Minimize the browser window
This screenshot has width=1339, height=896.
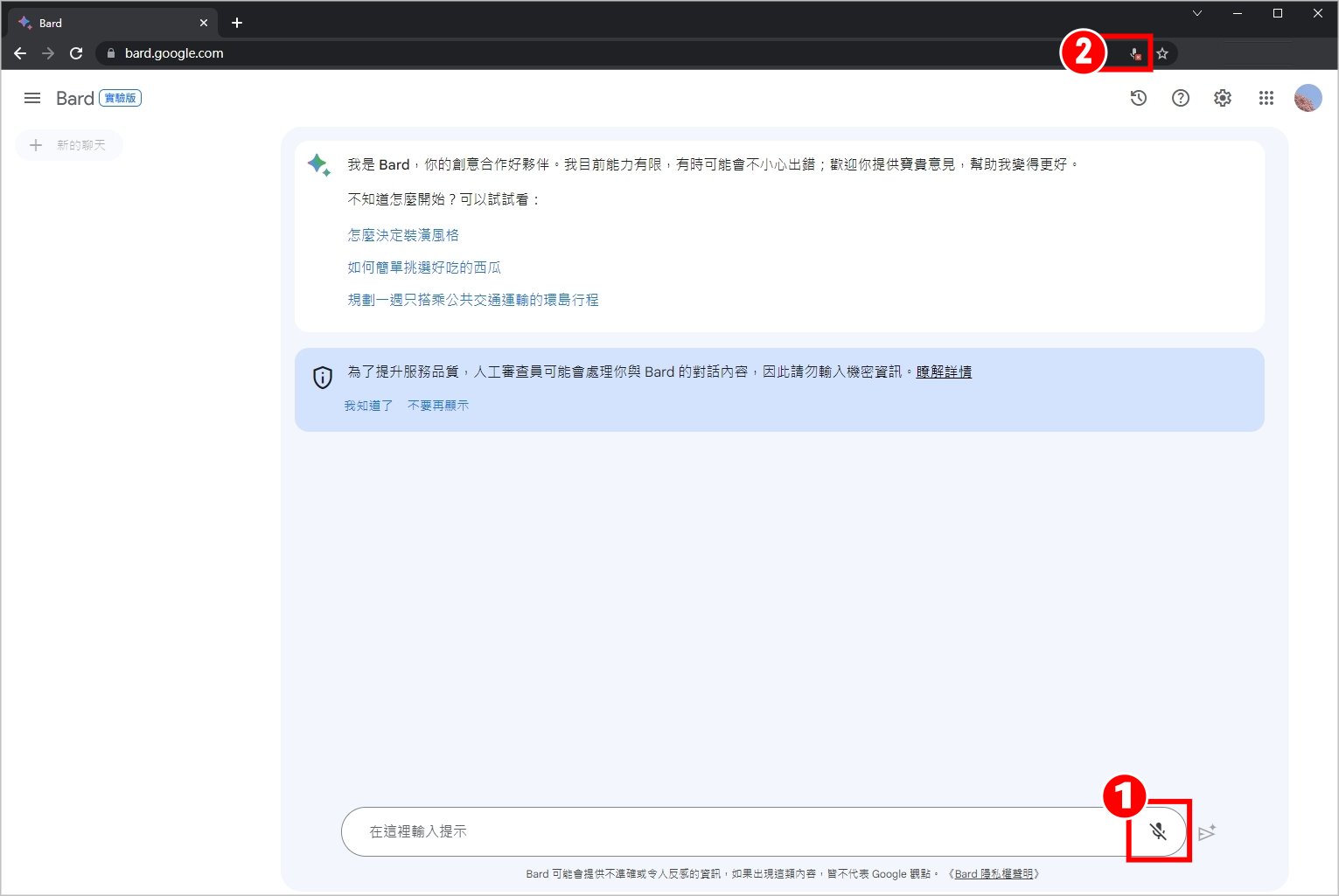pos(1238,13)
